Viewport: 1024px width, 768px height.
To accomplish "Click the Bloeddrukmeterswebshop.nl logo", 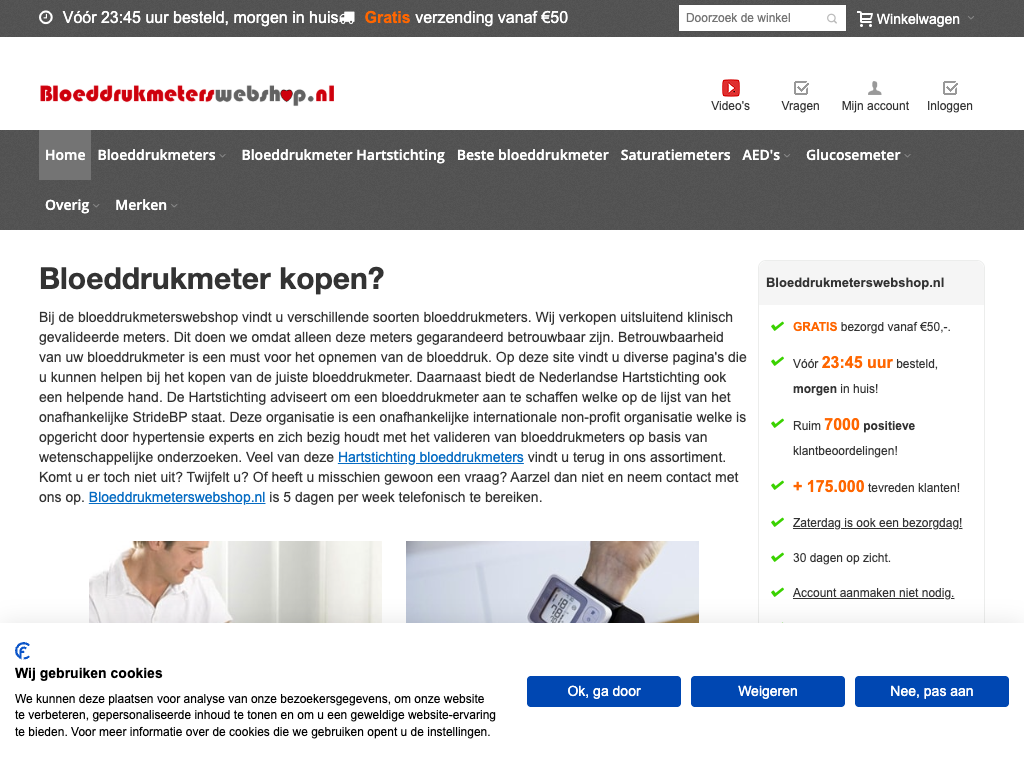I will coord(187,95).
